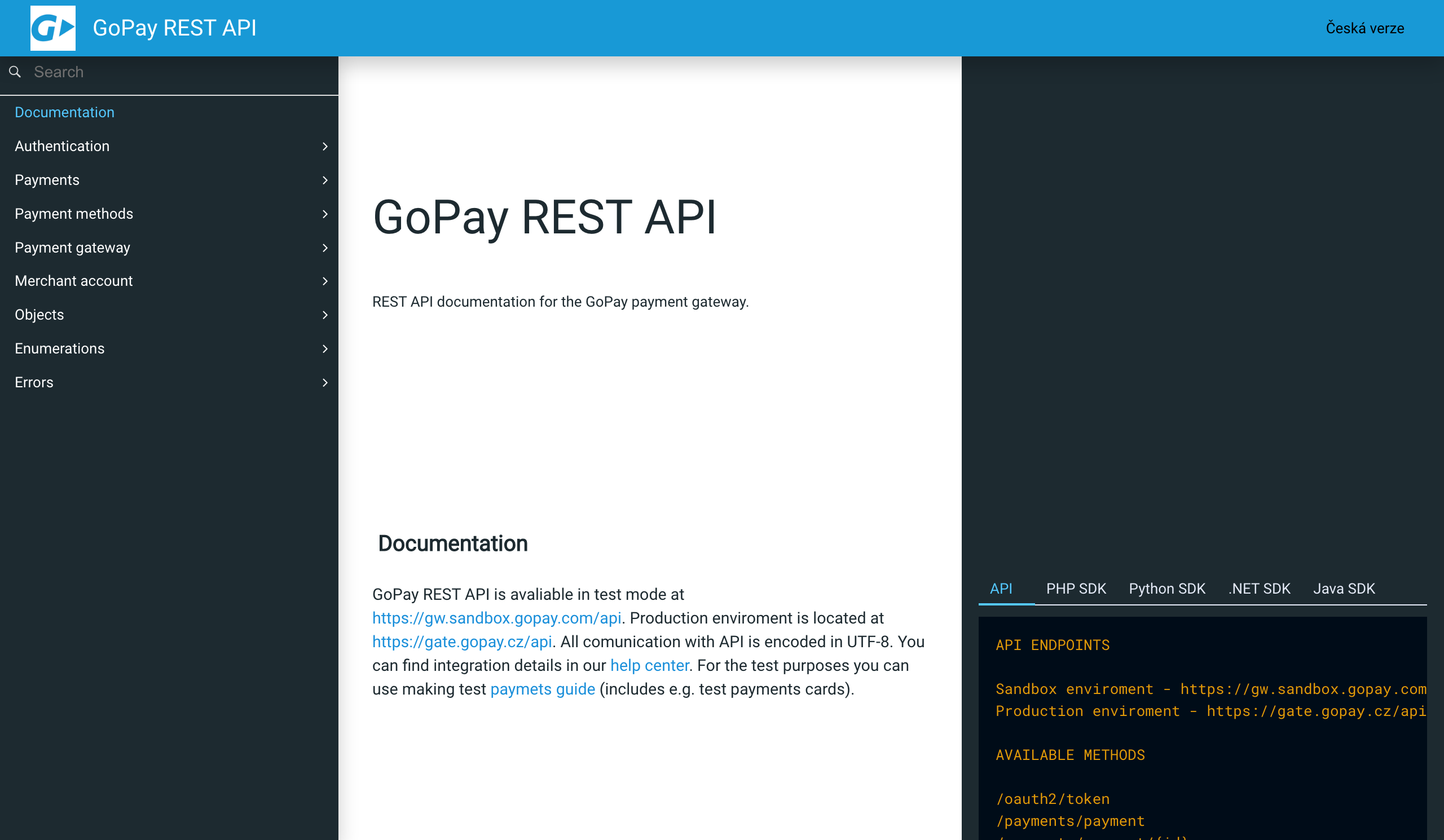This screenshot has width=1444, height=840.
Task: Expand the Payment methods chevron
Action: (x=325, y=214)
